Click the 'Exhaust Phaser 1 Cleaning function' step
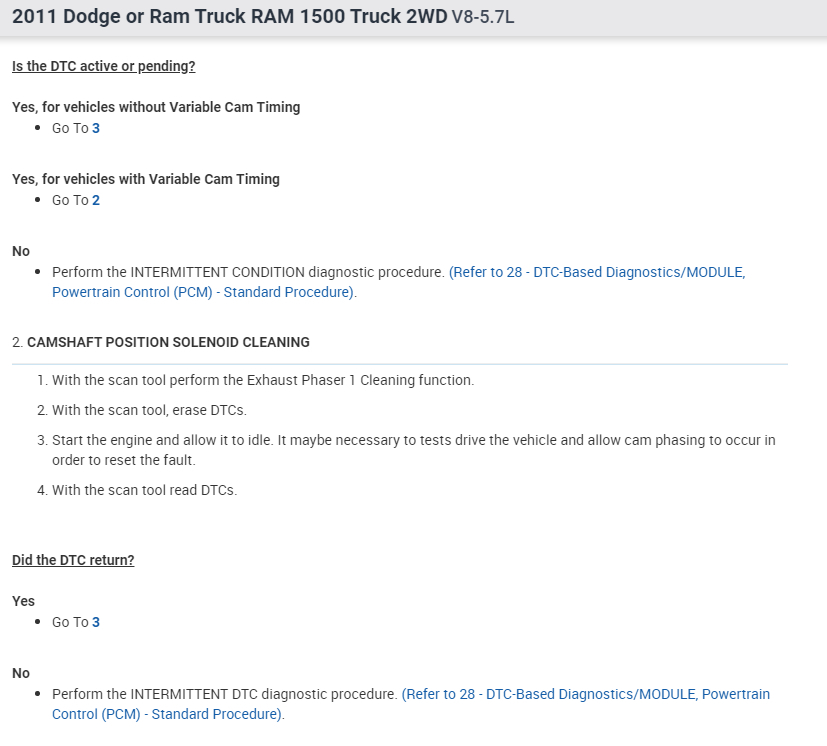The height and width of the screenshot is (746, 827). pos(263,381)
